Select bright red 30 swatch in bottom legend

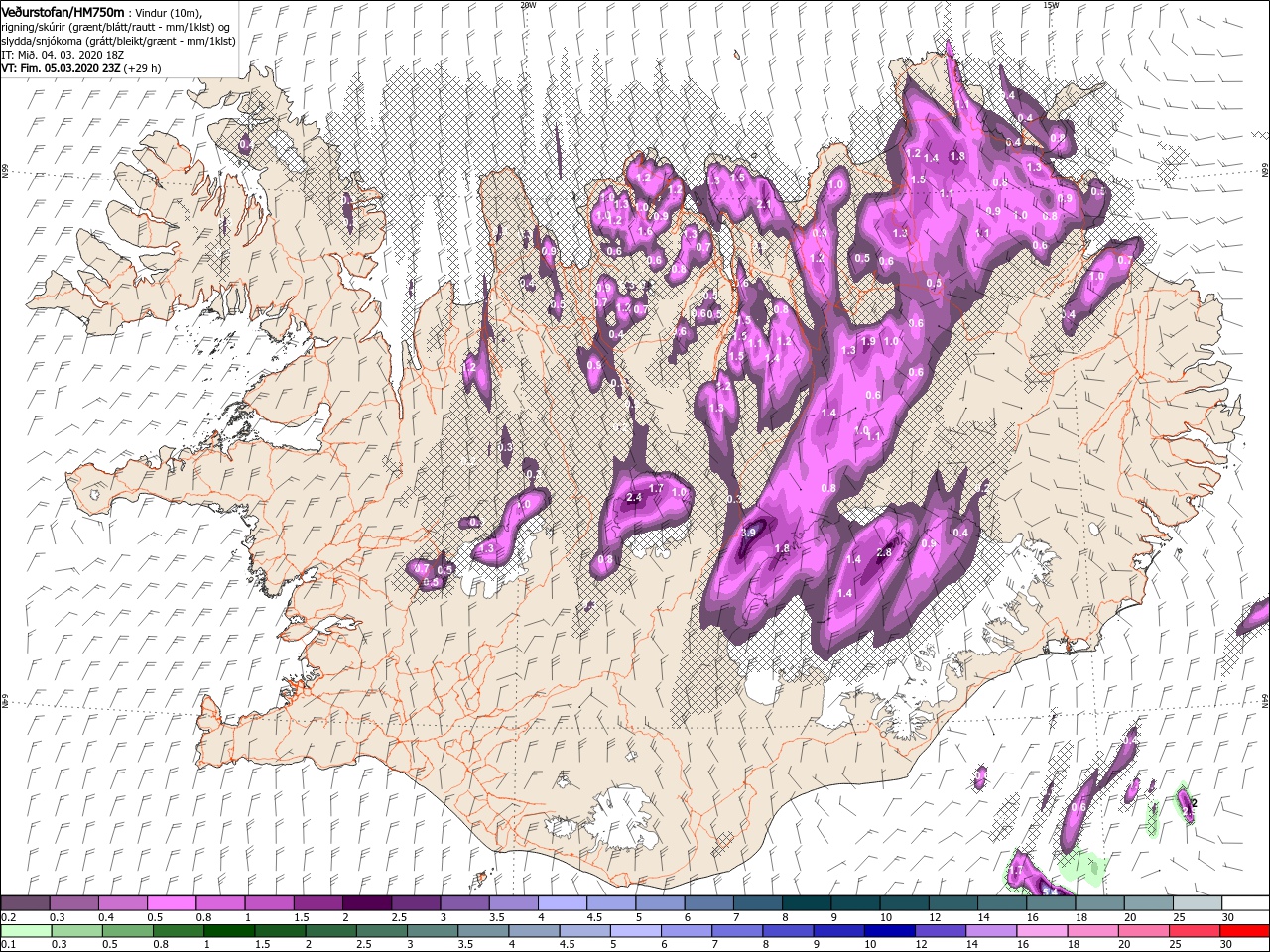coord(1244,931)
